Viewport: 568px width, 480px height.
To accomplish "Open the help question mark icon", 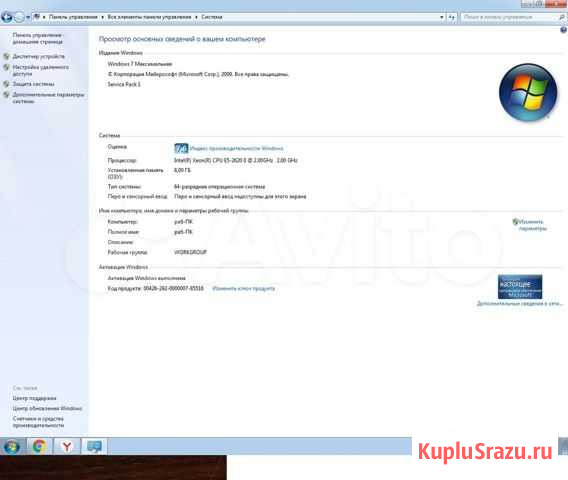I will [x=563, y=30].
